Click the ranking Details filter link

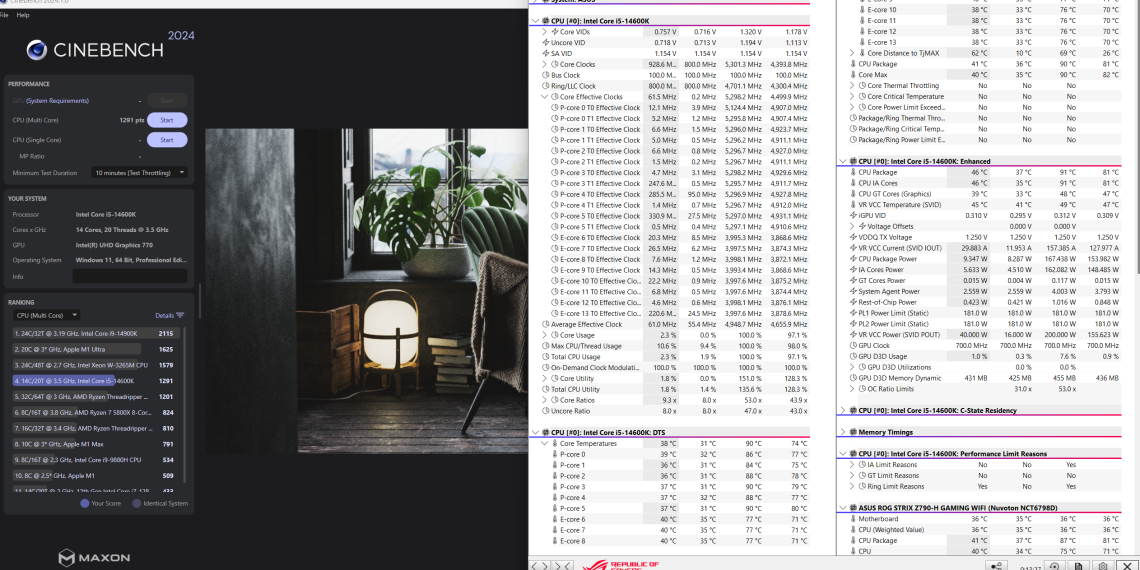coord(169,316)
